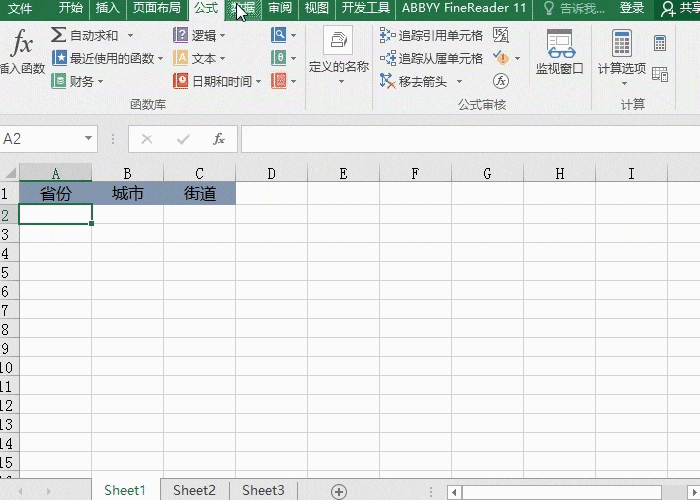Expand the Name Box dropdown arrow
This screenshot has height=500, width=700.
(89, 139)
